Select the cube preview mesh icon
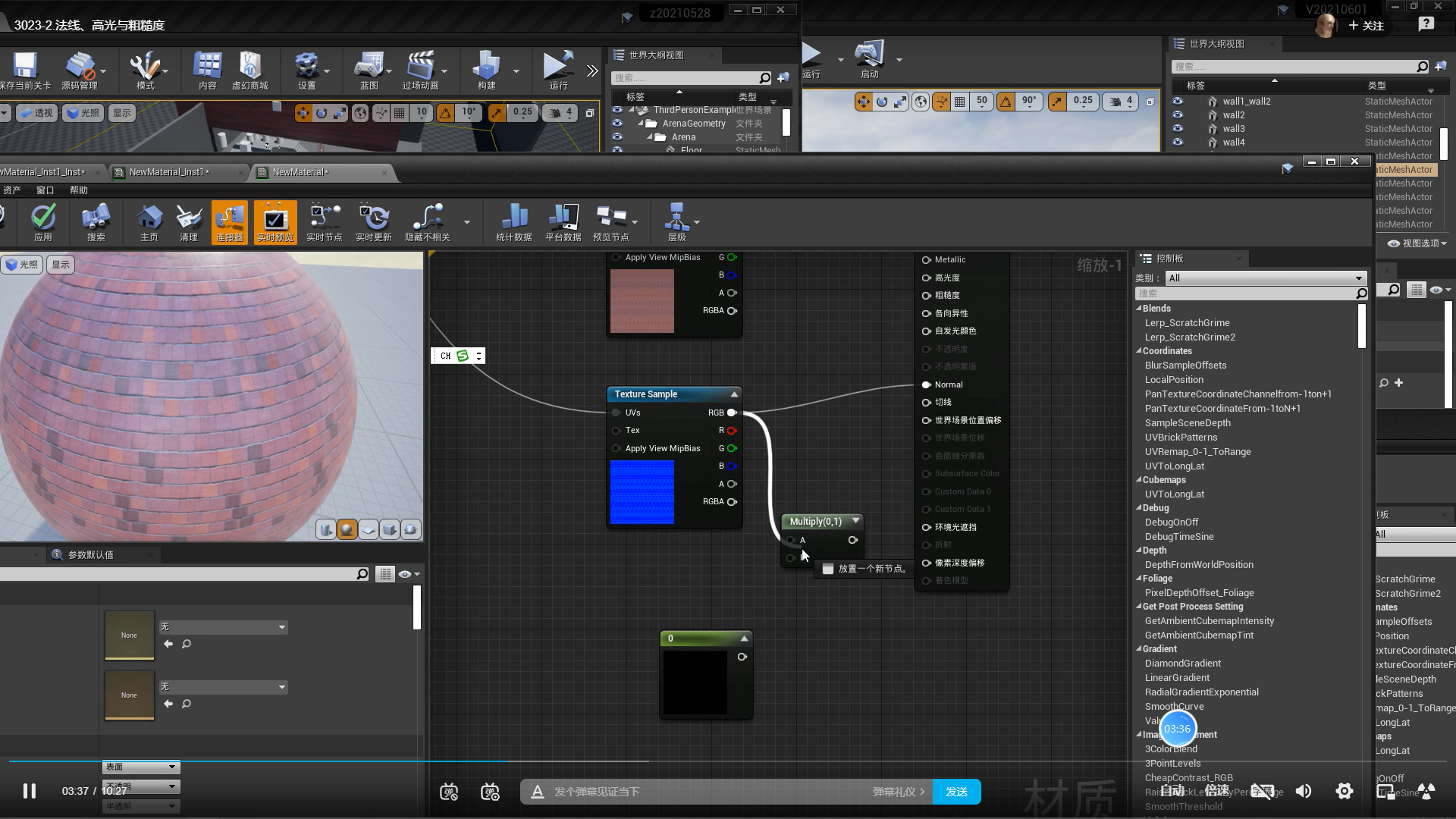 pos(390,529)
